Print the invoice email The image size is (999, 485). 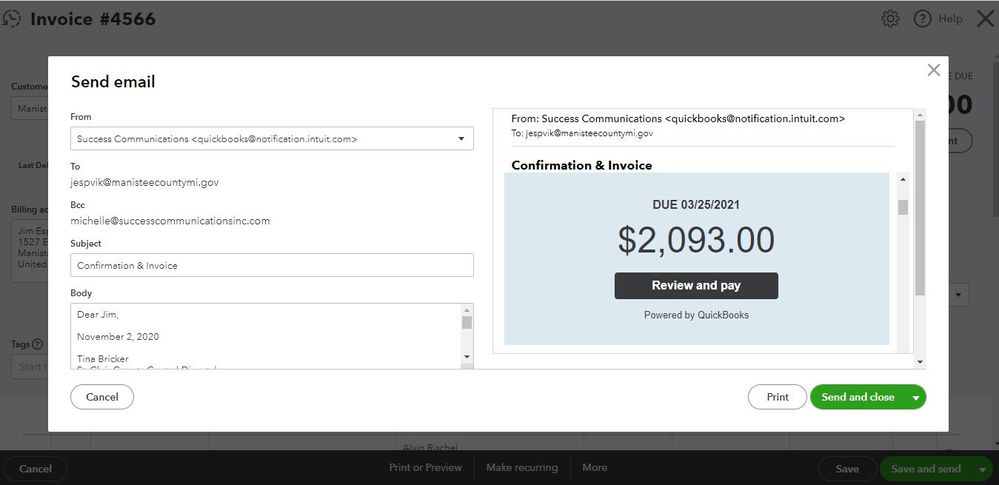777,397
